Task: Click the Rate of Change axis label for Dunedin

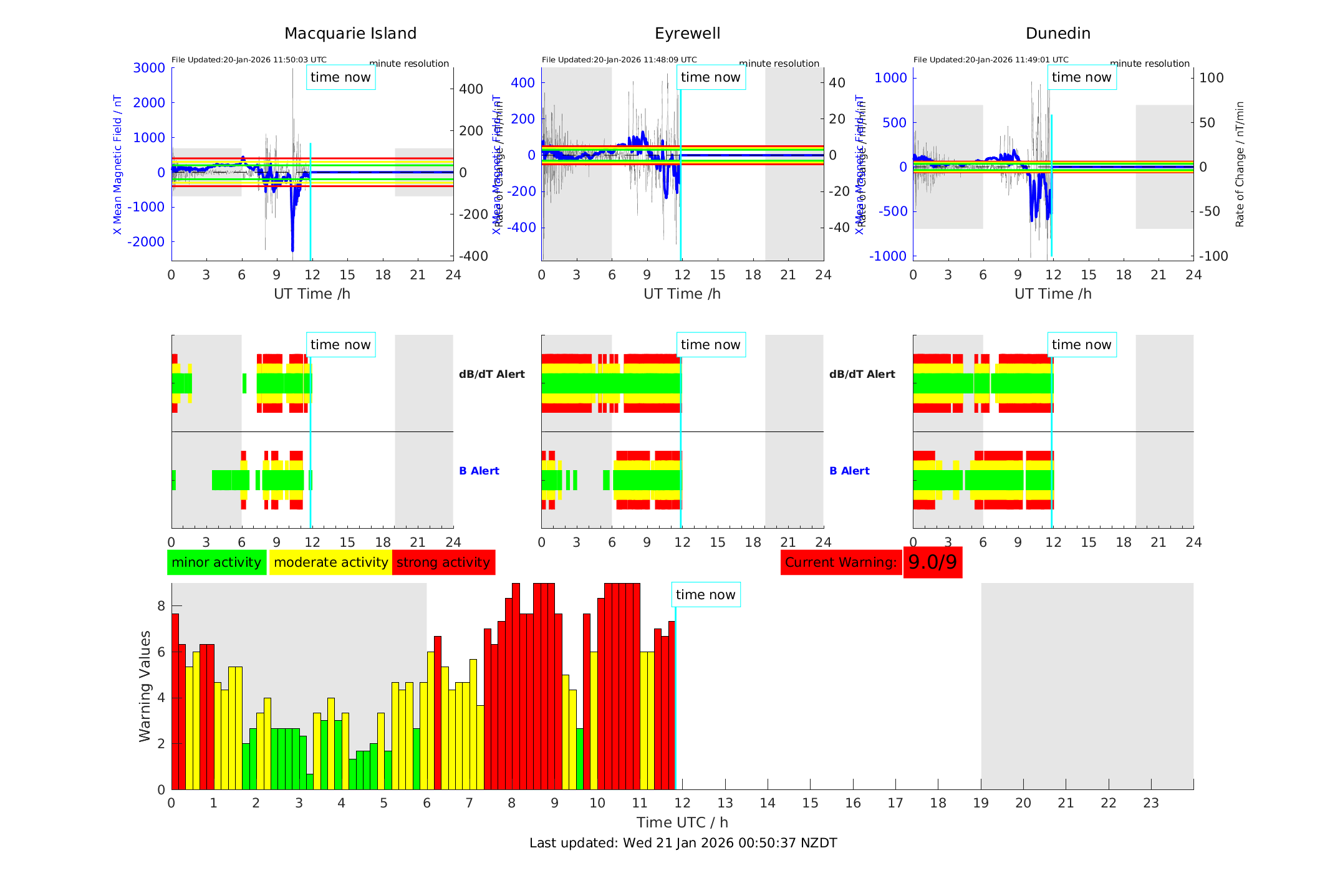Action: tap(1239, 164)
